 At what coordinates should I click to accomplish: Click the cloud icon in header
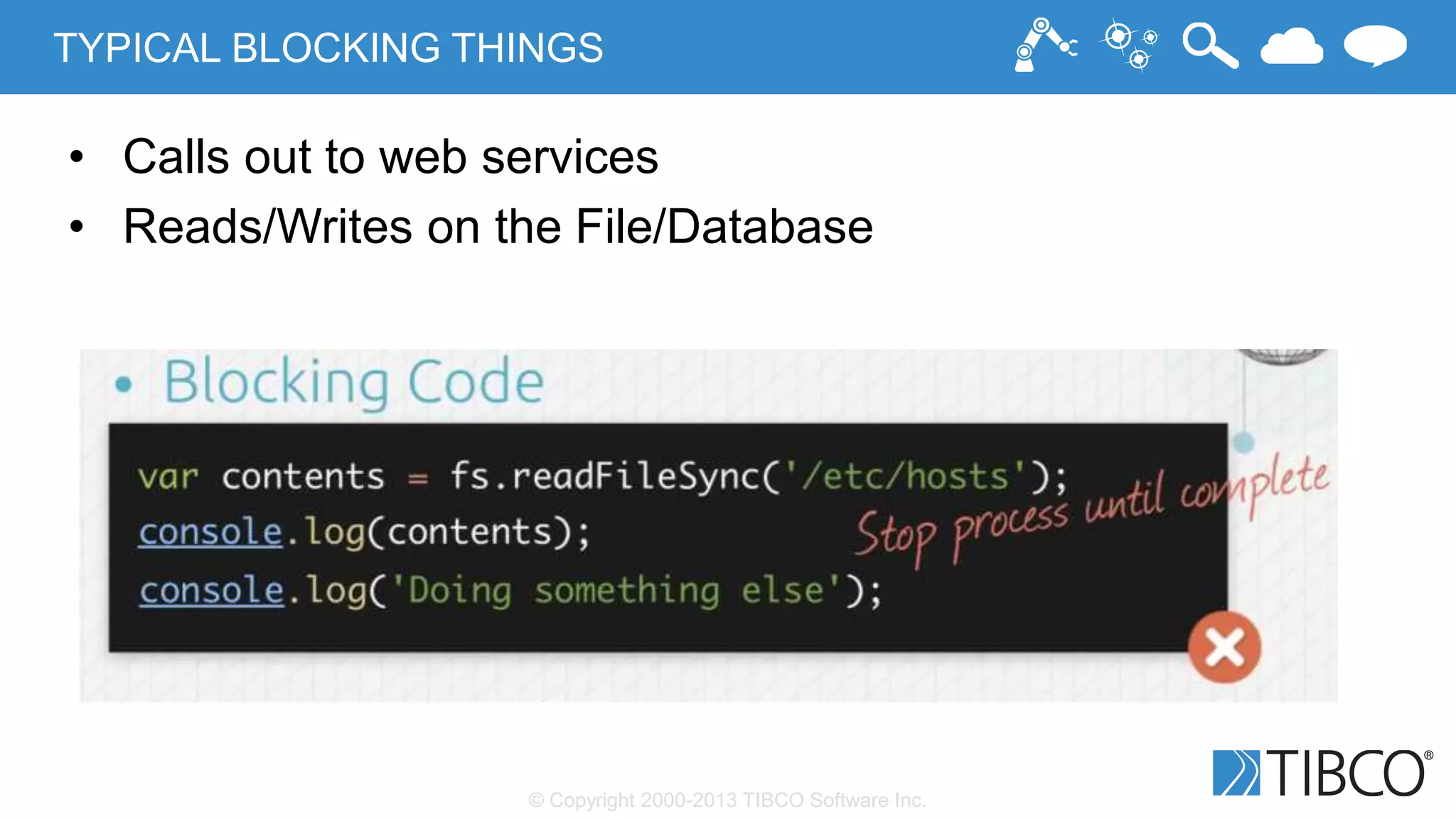(x=1292, y=46)
